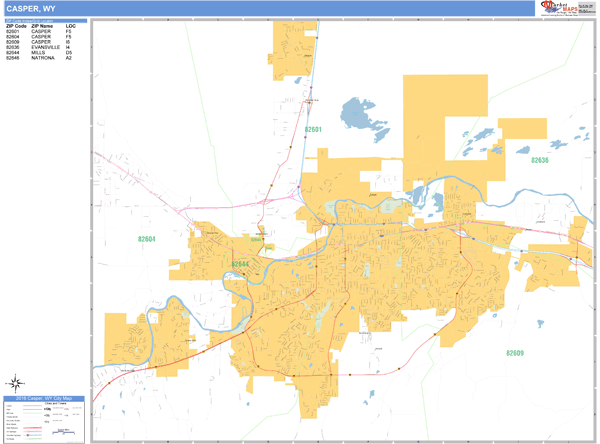
Task: Click the ZIP Code column header
Action: pyautogui.click(x=16, y=25)
